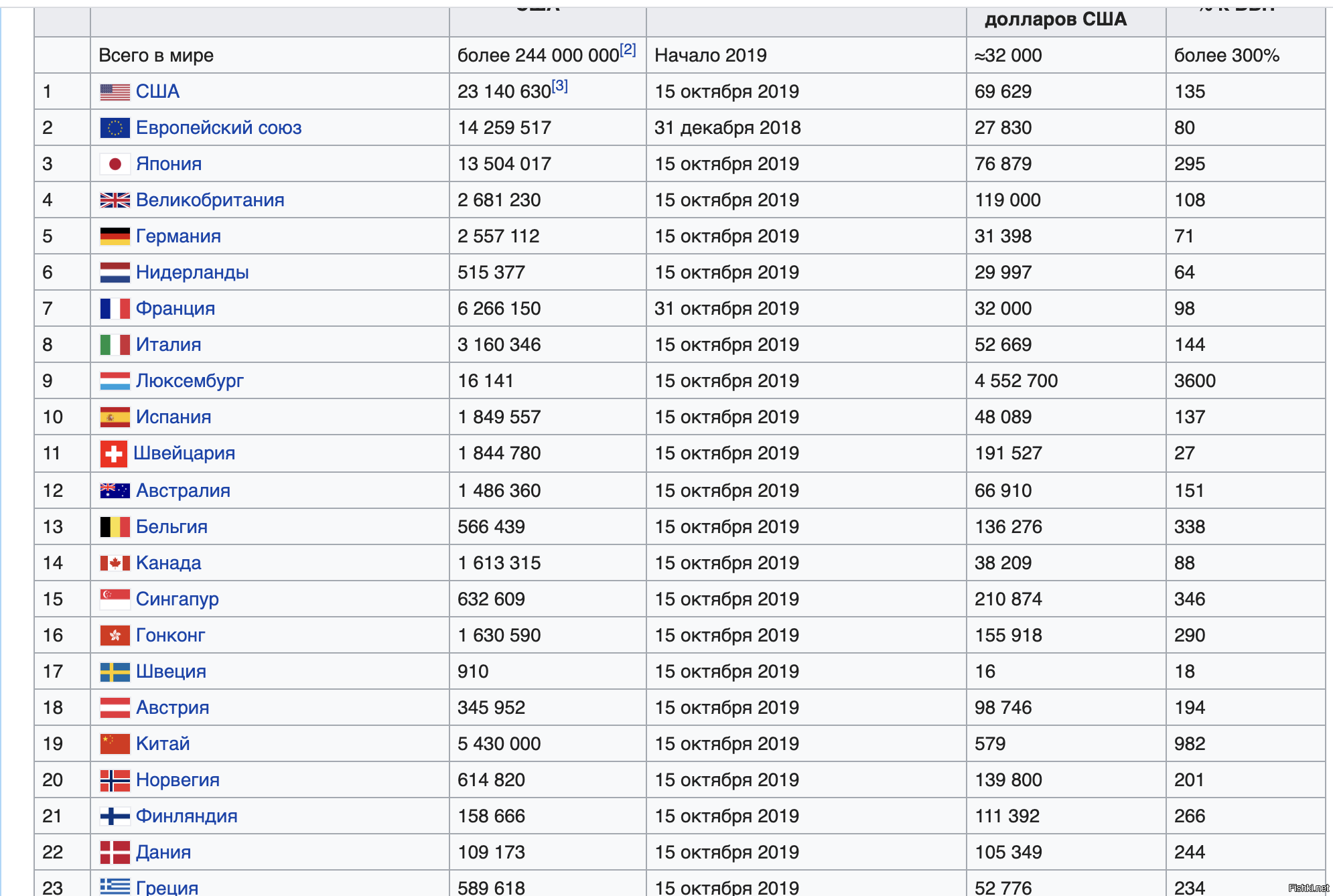
Task: Click the Denmark flag icon
Action: [115, 852]
